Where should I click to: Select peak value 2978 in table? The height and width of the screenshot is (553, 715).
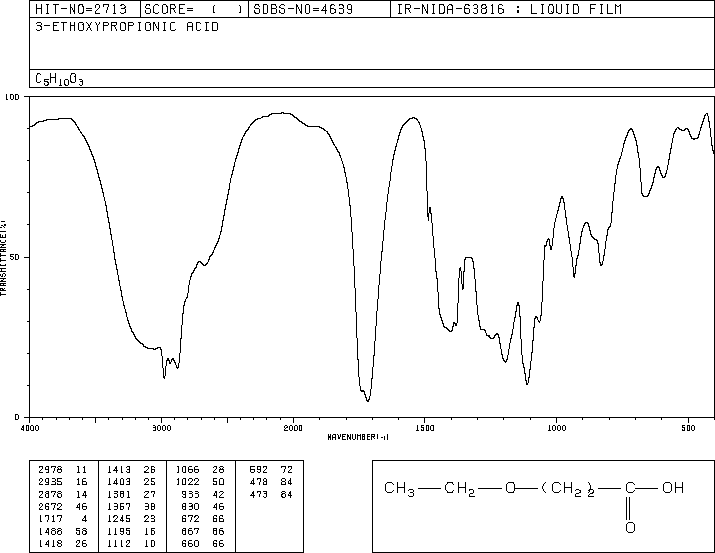pyautogui.click(x=50, y=470)
